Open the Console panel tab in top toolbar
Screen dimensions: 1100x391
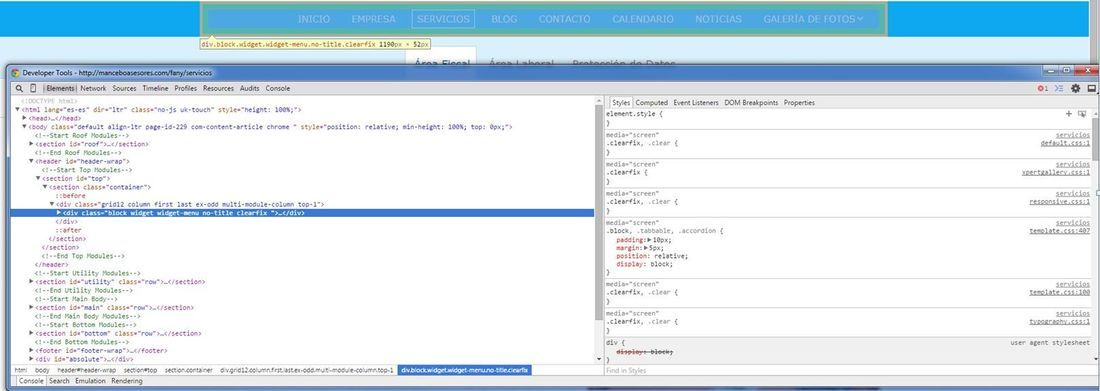278,88
